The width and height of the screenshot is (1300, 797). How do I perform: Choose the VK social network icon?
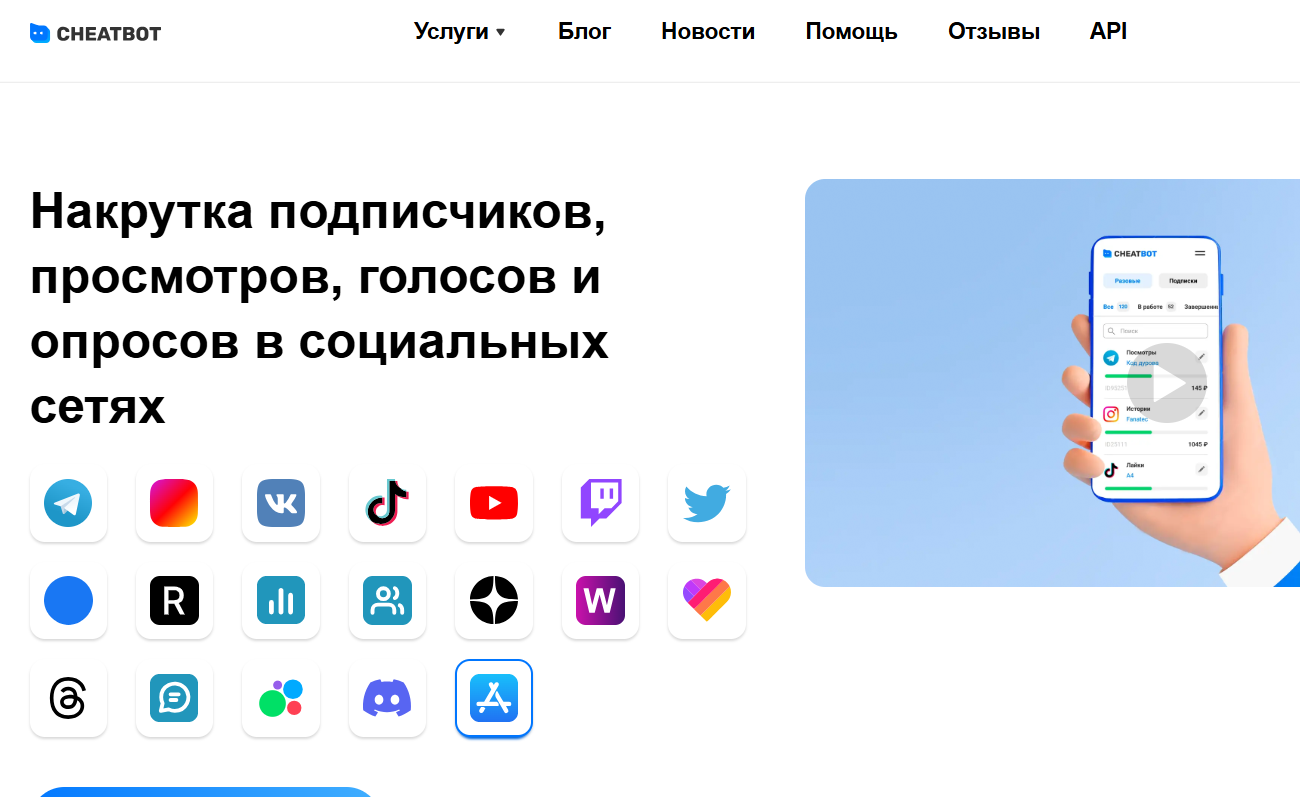(x=281, y=503)
